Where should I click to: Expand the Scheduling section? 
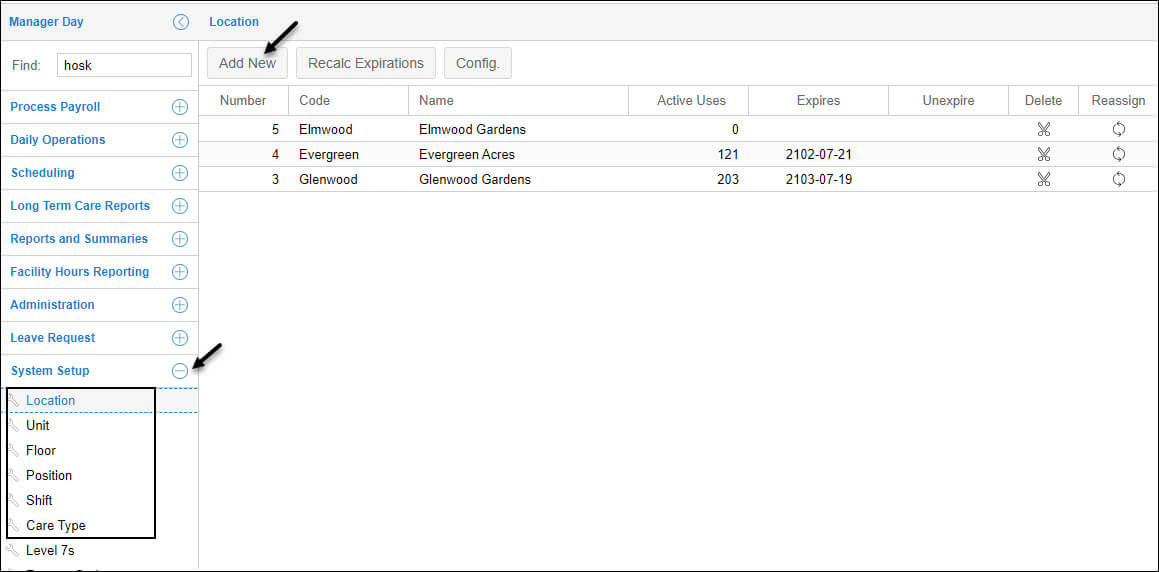(180, 173)
